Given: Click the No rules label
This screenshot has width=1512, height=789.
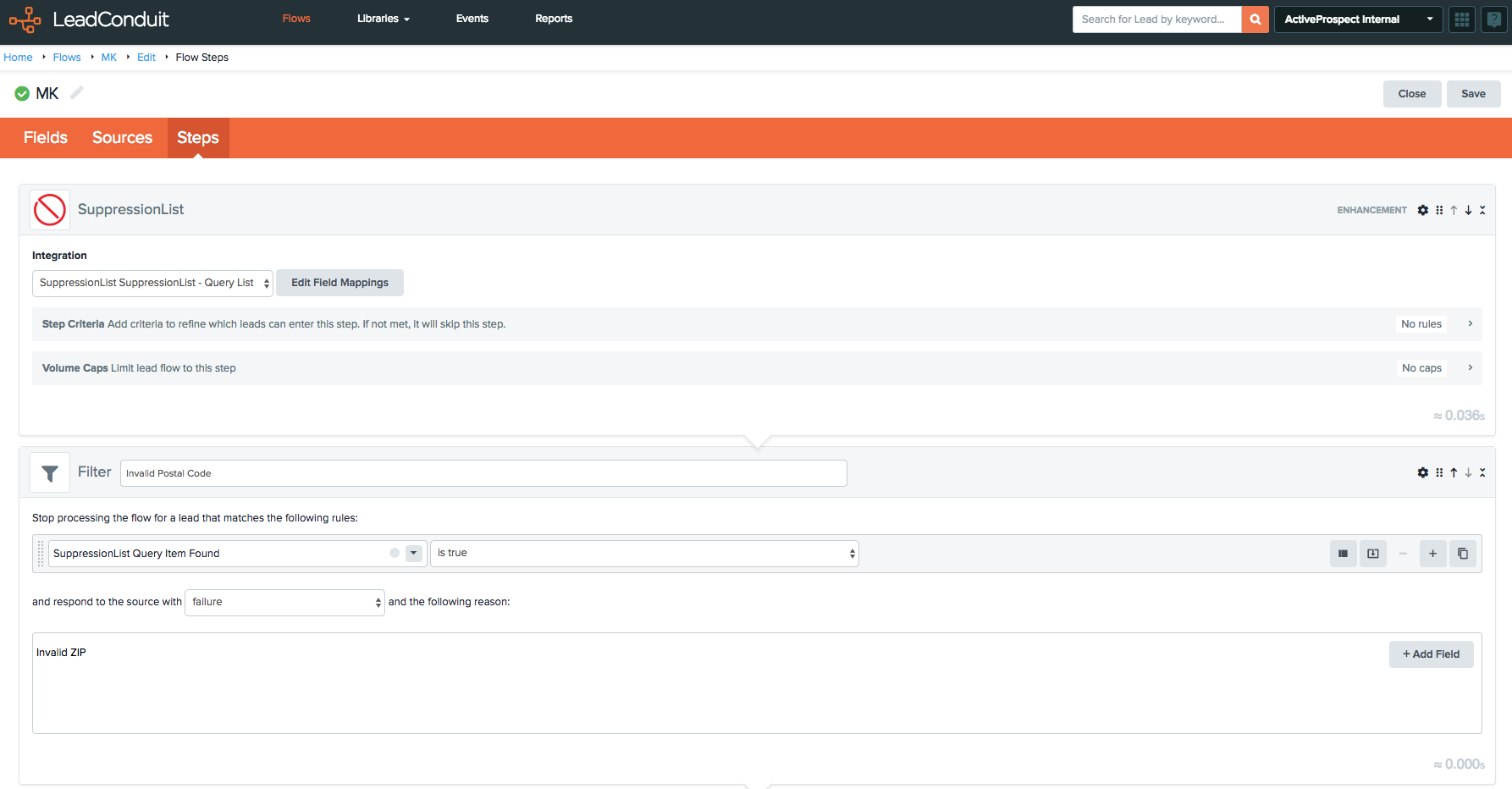Looking at the screenshot, I should (1421, 324).
